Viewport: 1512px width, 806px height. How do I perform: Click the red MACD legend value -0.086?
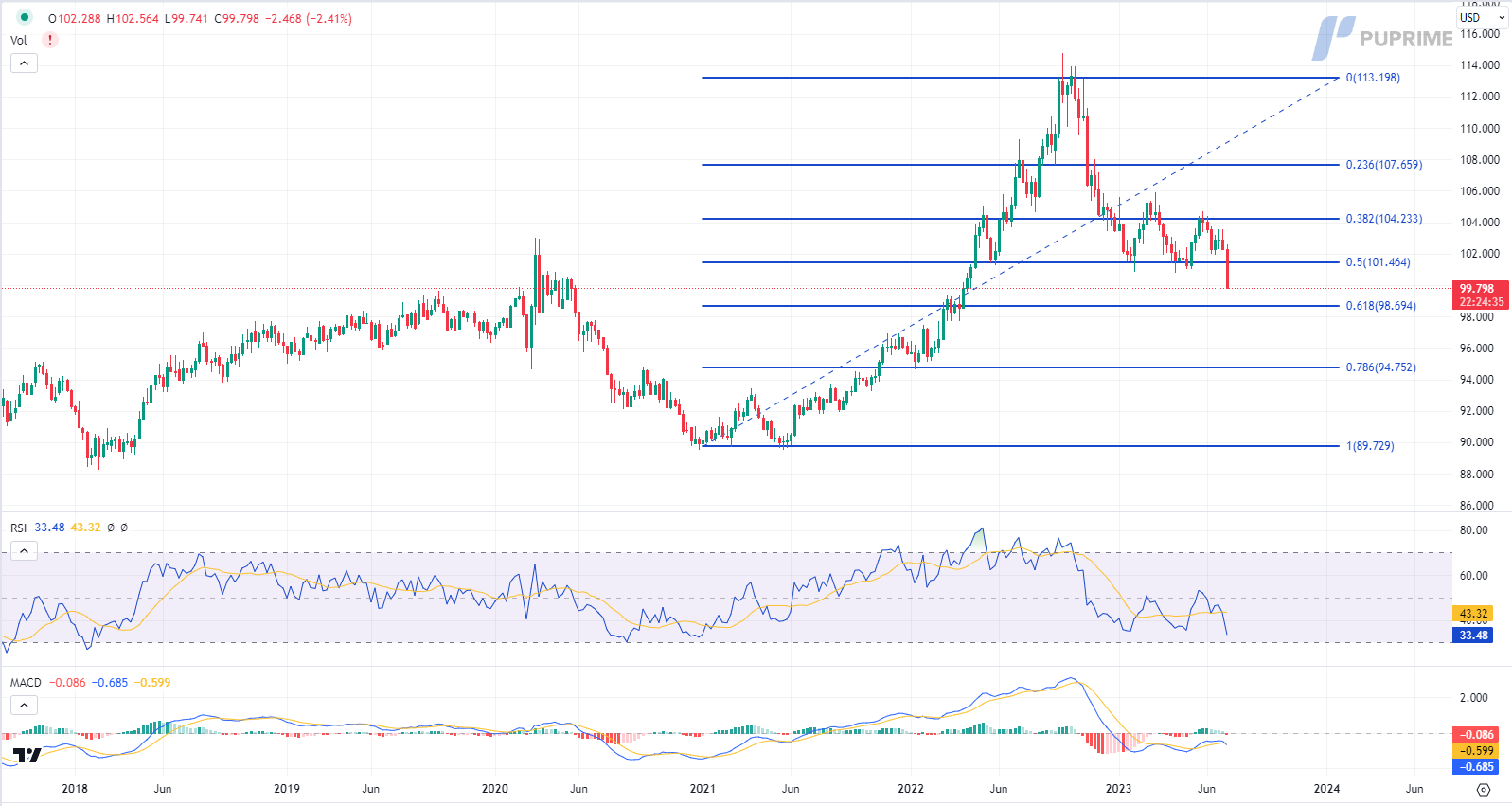[67, 682]
